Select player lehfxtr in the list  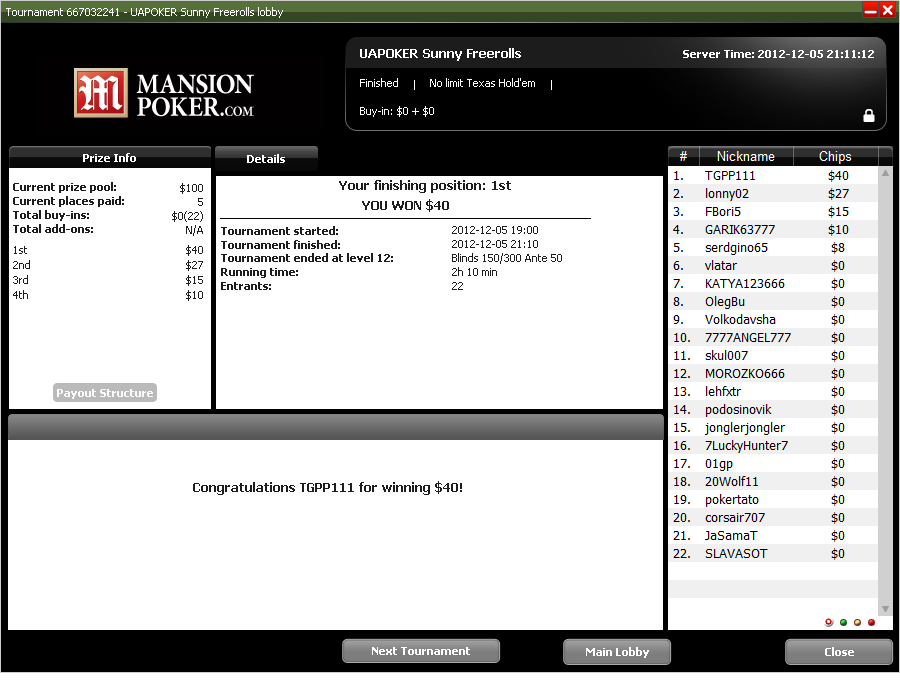773,391
